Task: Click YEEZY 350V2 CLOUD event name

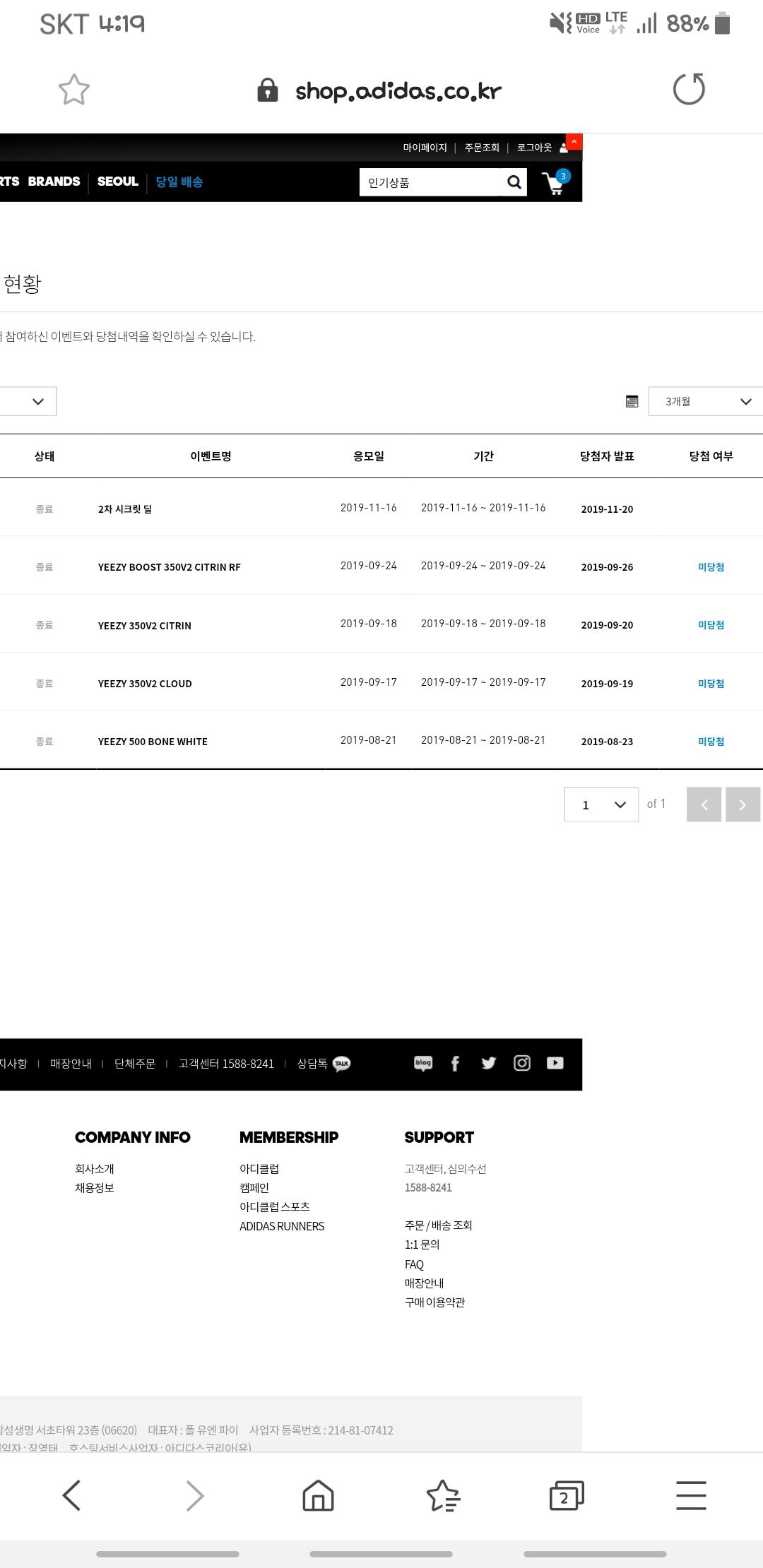Action: [x=145, y=684]
